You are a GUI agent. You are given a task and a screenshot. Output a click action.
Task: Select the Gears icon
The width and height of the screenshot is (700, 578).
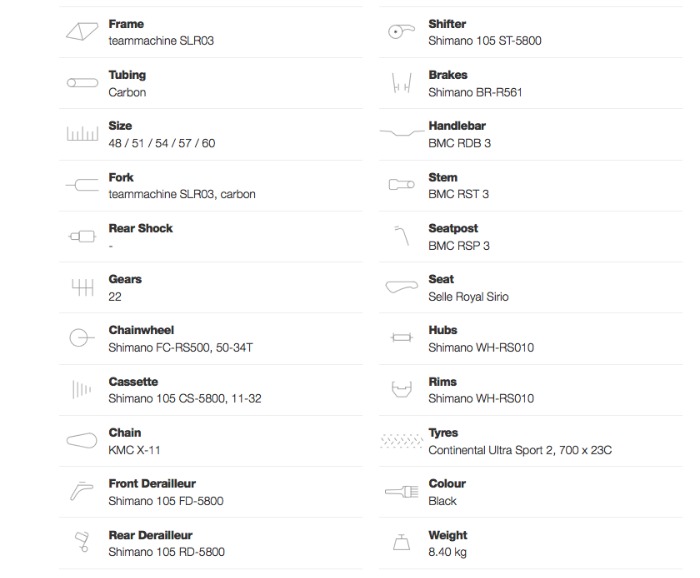click(x=83, y=287)
